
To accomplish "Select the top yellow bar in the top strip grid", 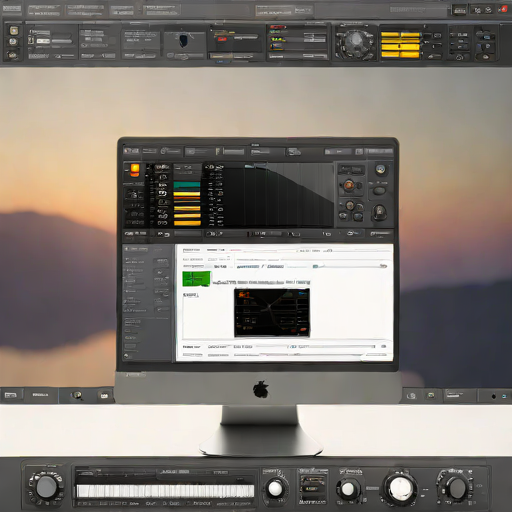I will [400, 34].
